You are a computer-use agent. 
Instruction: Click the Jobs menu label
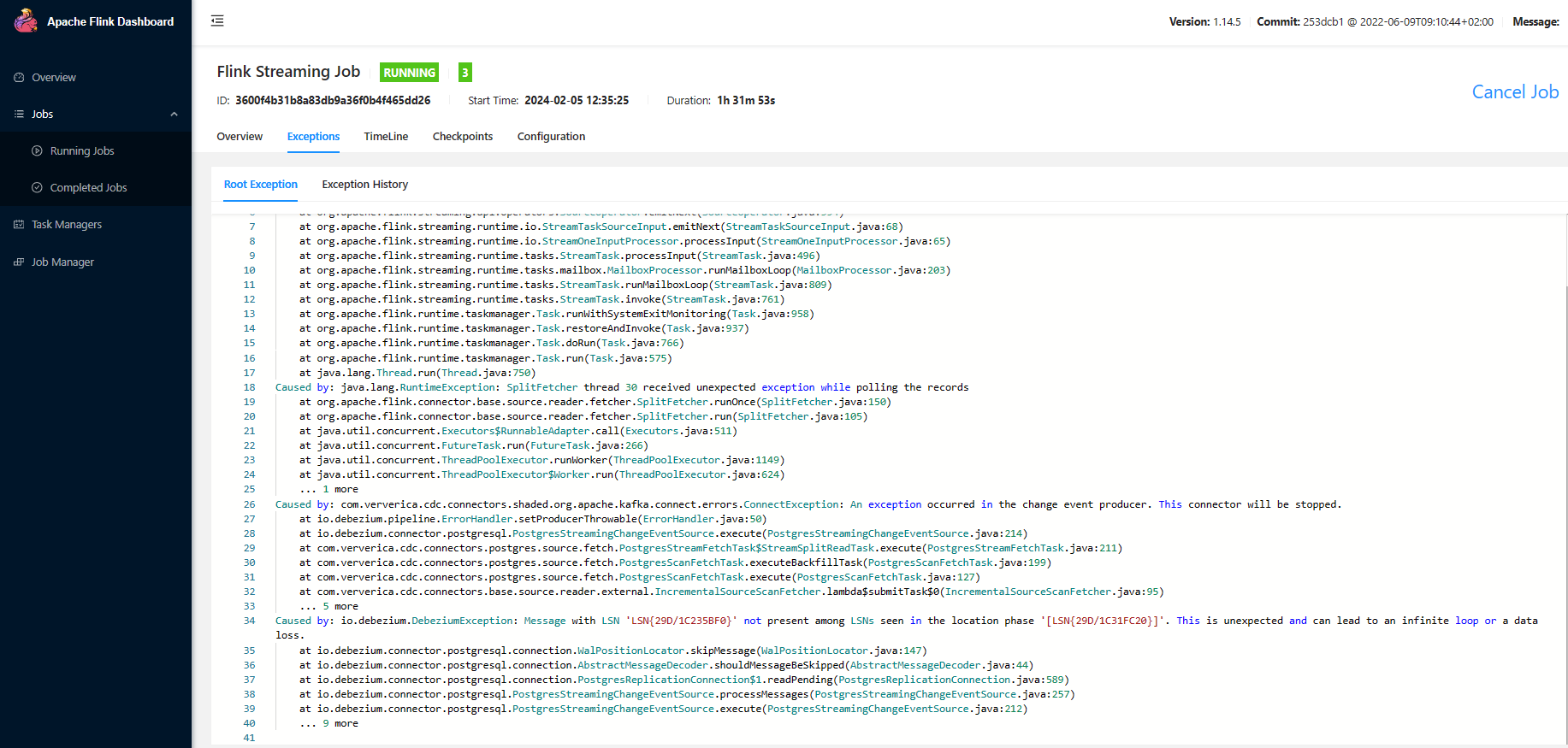click(x=43, y=114)
